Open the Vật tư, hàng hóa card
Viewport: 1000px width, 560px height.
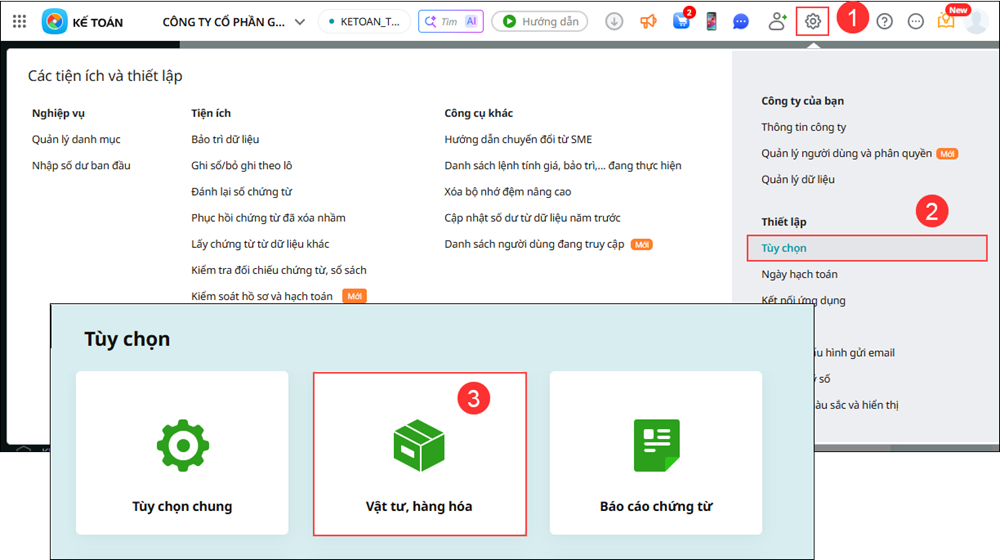coord(419,454)
